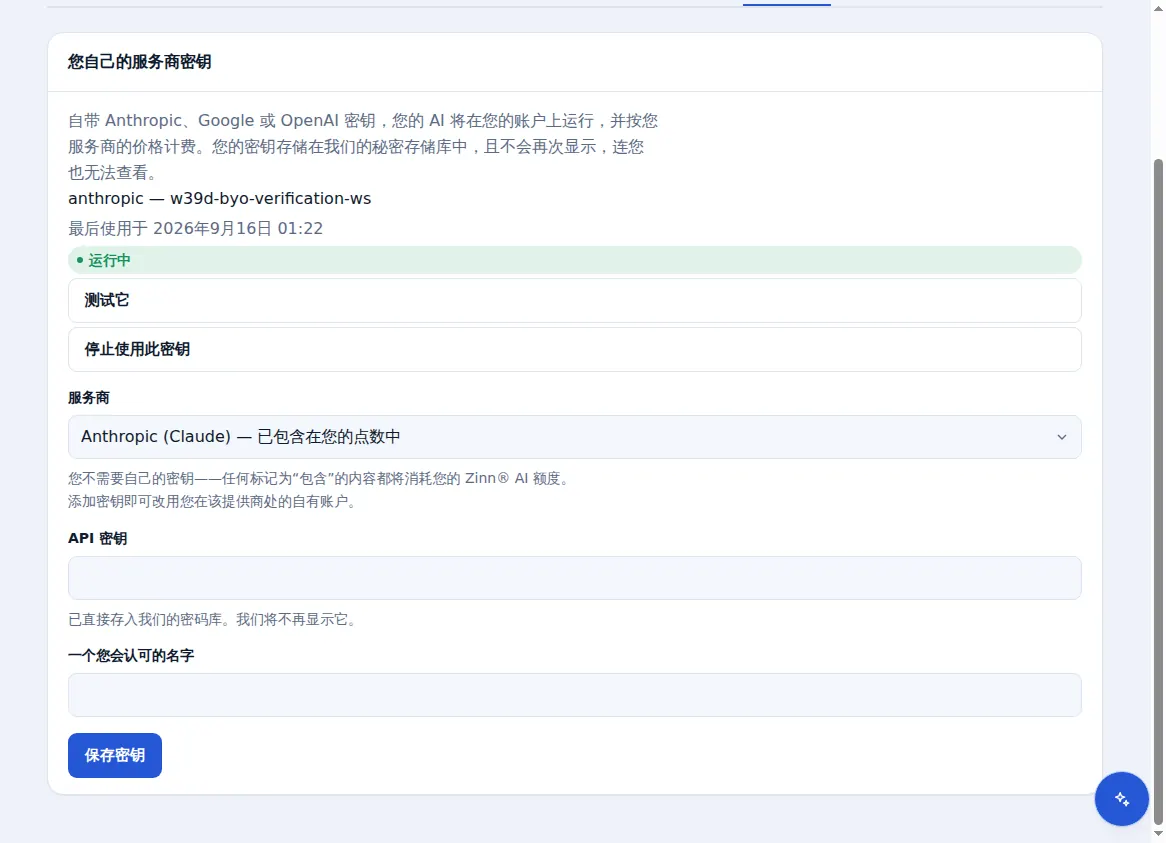Focus the API 密钥 input field
1166x843 pixels.
[x=574, y=578]
